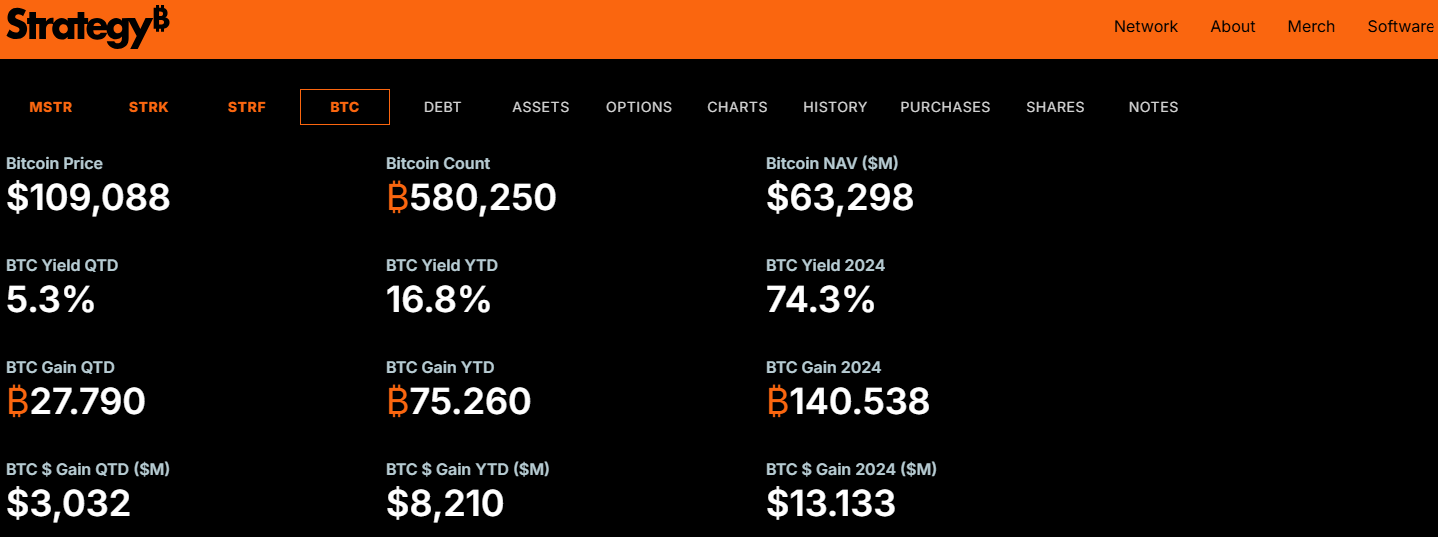Switch to the MSTR tab

[51, 107]
